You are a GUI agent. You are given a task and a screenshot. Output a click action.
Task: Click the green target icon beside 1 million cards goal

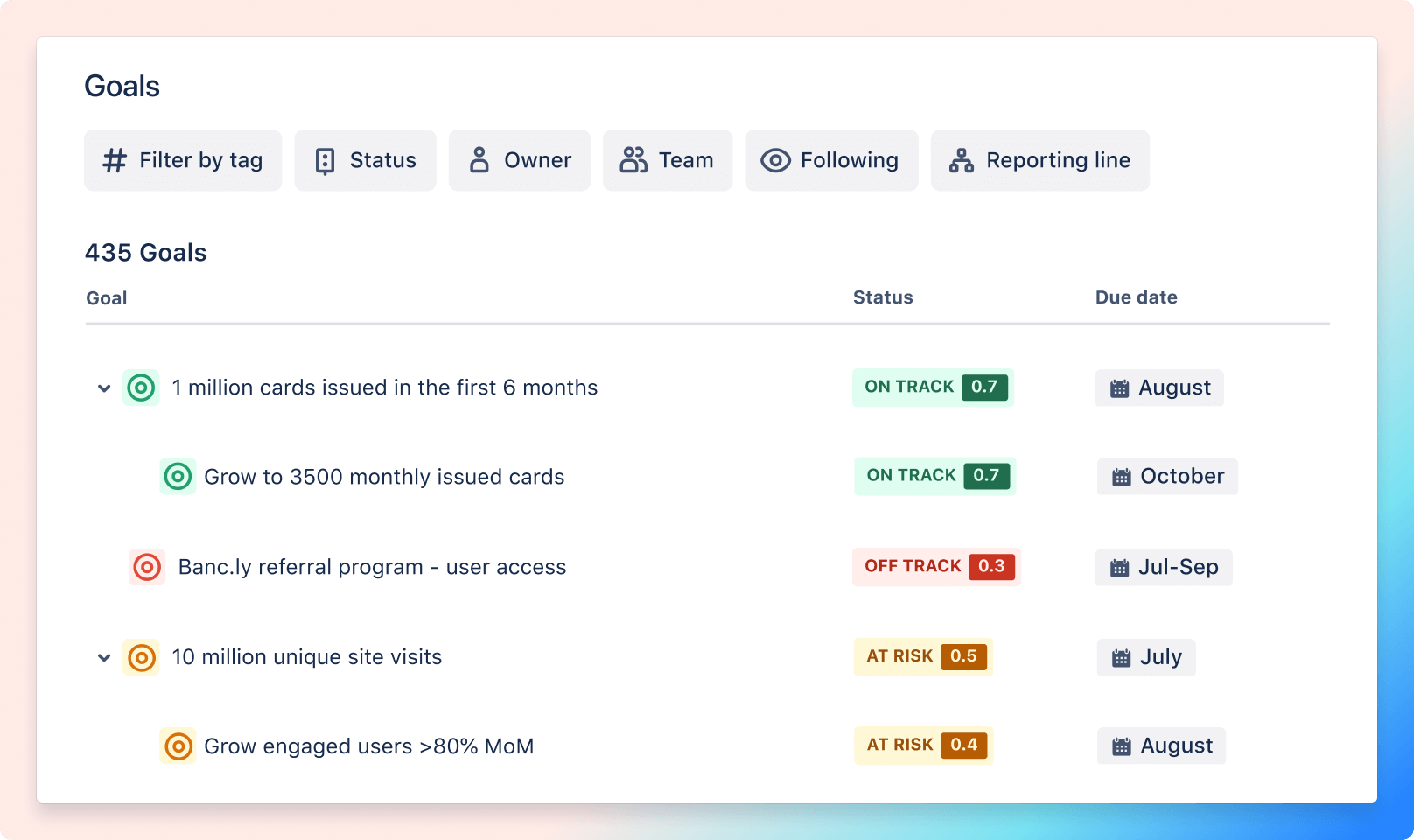tap(141, 388)
